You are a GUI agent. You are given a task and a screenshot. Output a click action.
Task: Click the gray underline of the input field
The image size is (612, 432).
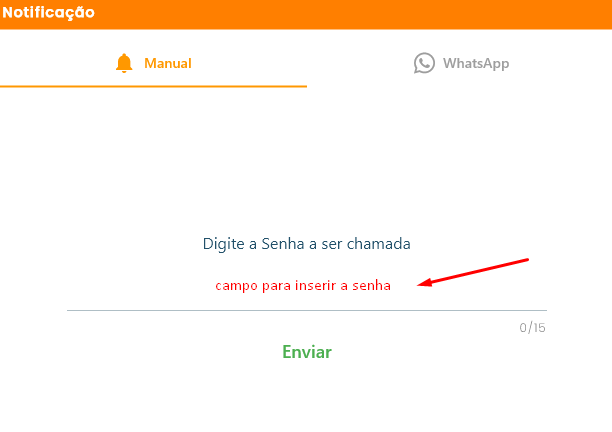click(x=307, y=310)
